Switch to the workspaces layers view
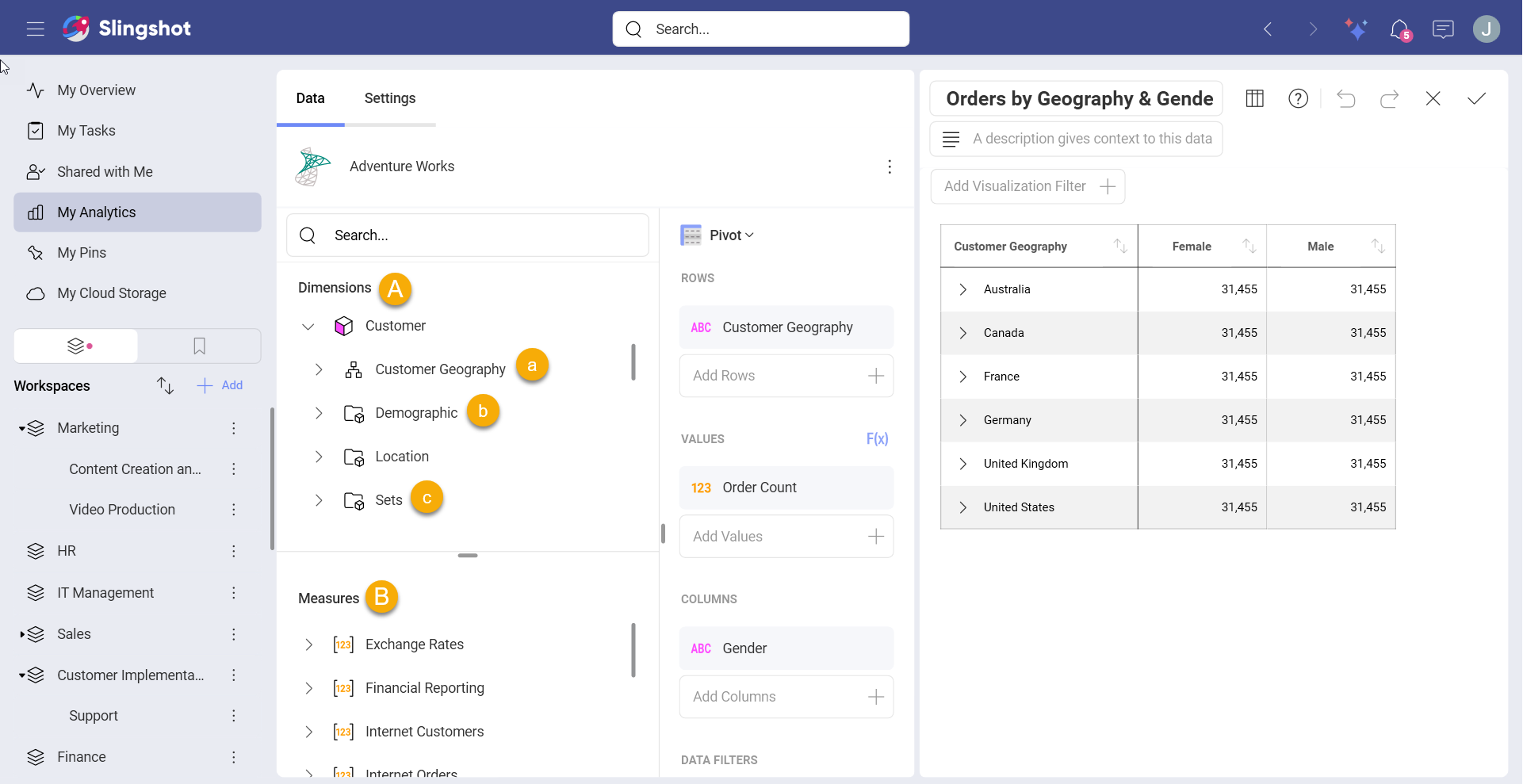Viewport: 1523px width, 784px height. pos(76,346)
